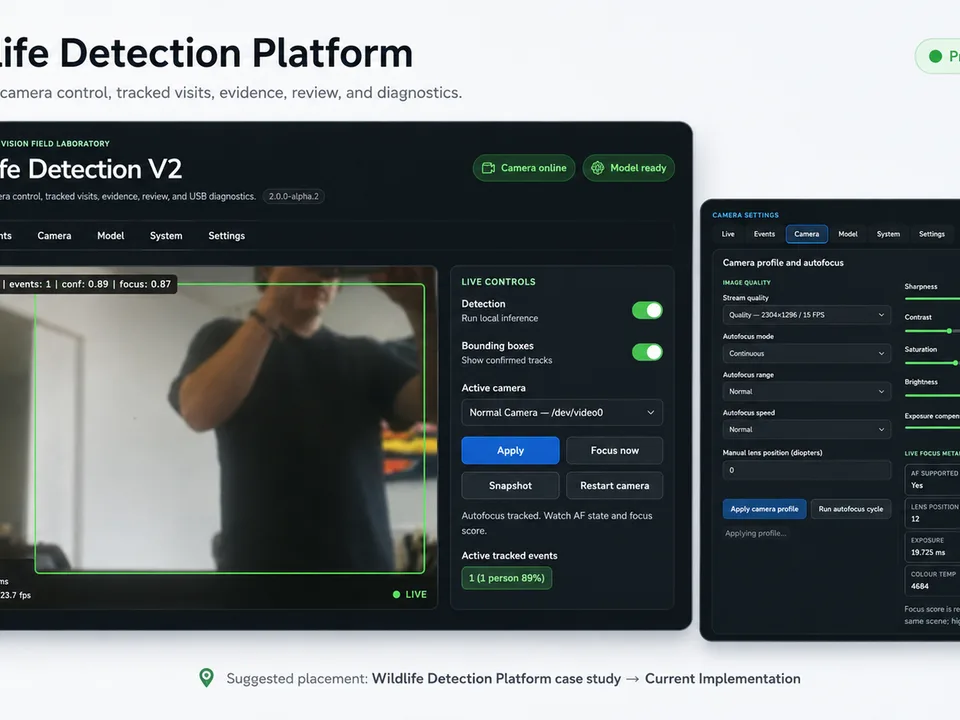Viewport: 960px width, 720px height.
Task: Click the LENS POSITION 12 metadata card
Action: pyautogui.click(x=932, y=513)
